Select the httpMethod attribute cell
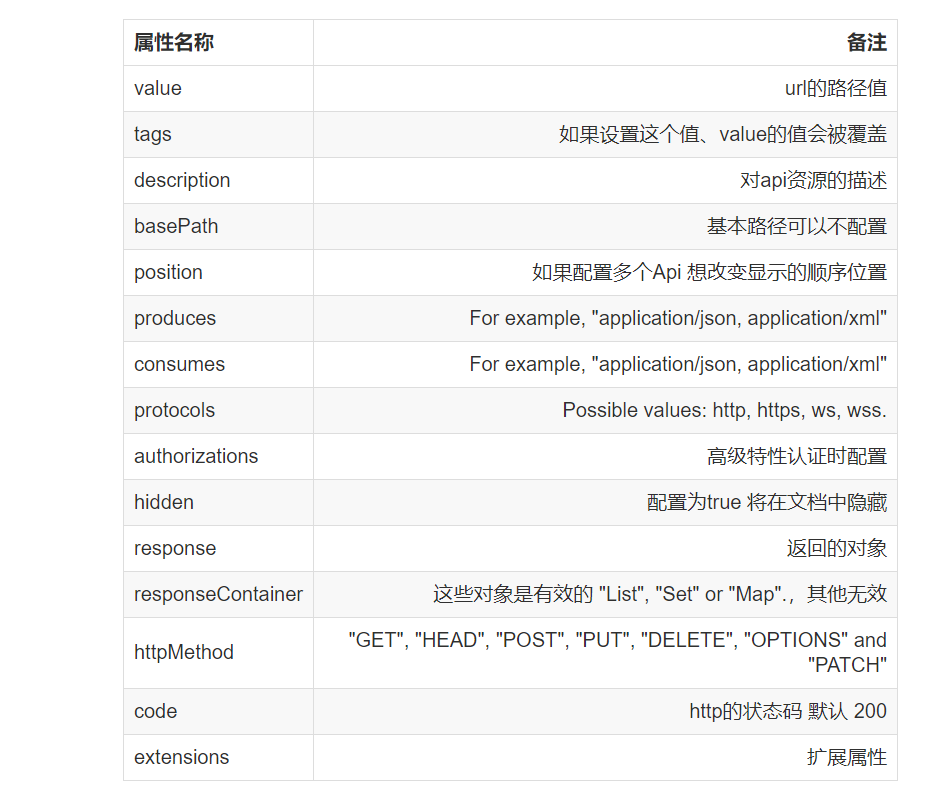Viewport: 952px width, 787px height. click(219, 653)
